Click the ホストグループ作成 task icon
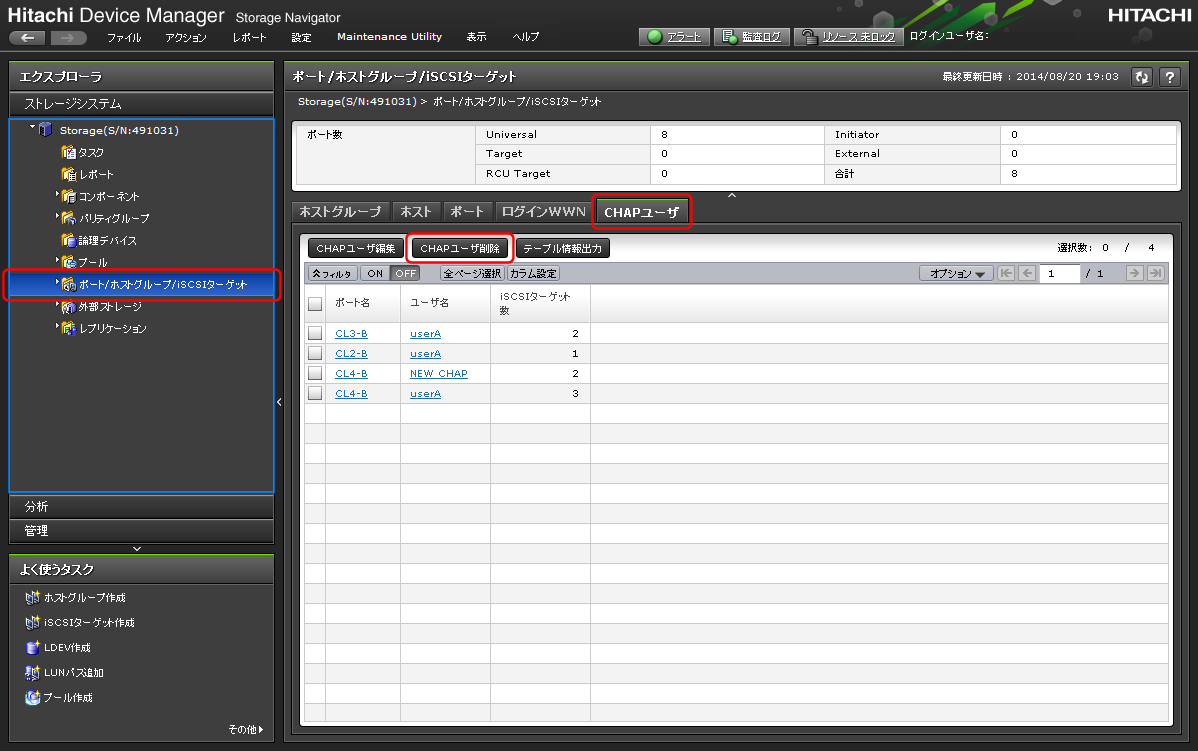Screen dimensions: 1198x751 point(32,597)
